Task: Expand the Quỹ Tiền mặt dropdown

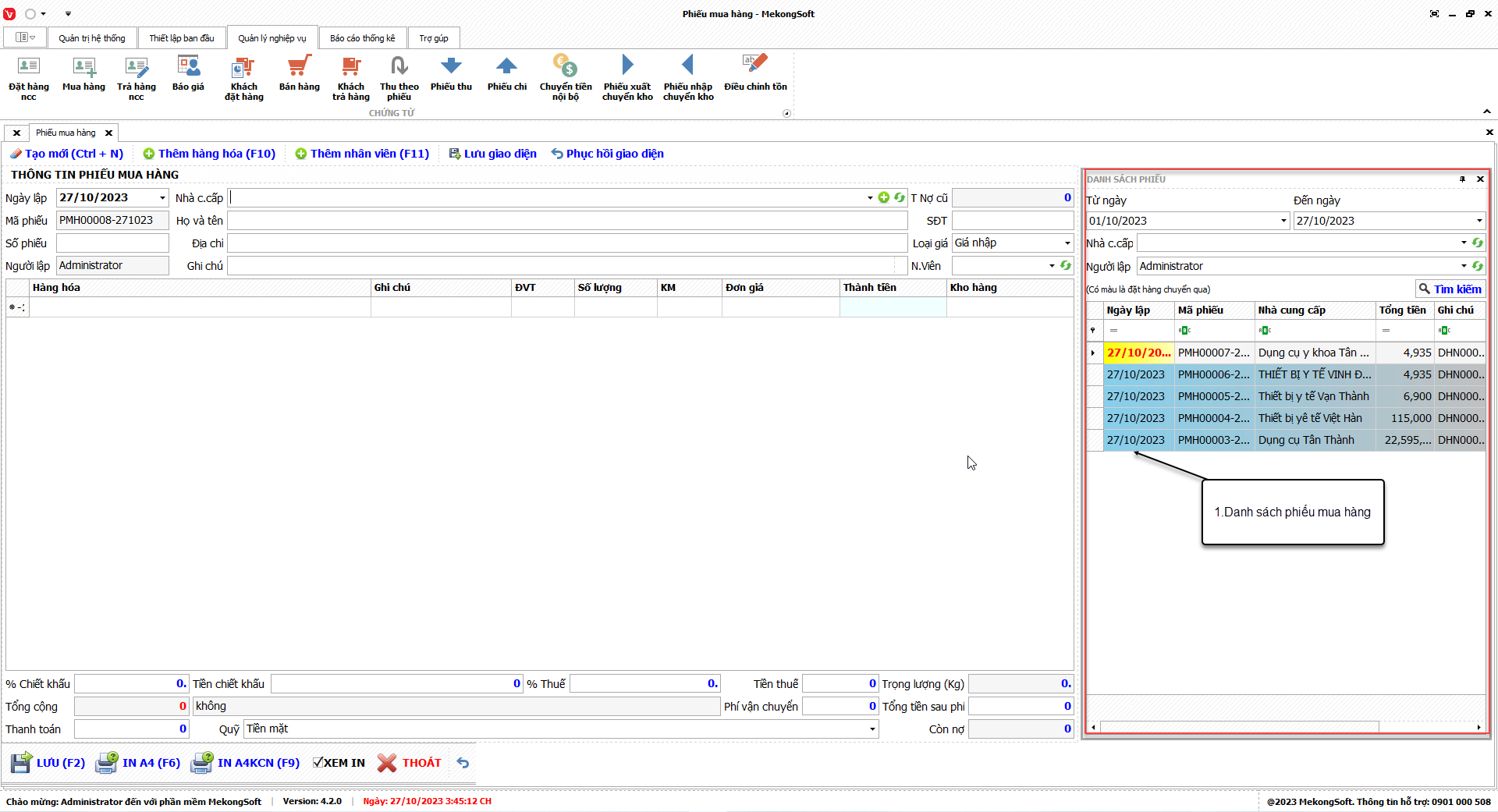Action: (871, 729)
